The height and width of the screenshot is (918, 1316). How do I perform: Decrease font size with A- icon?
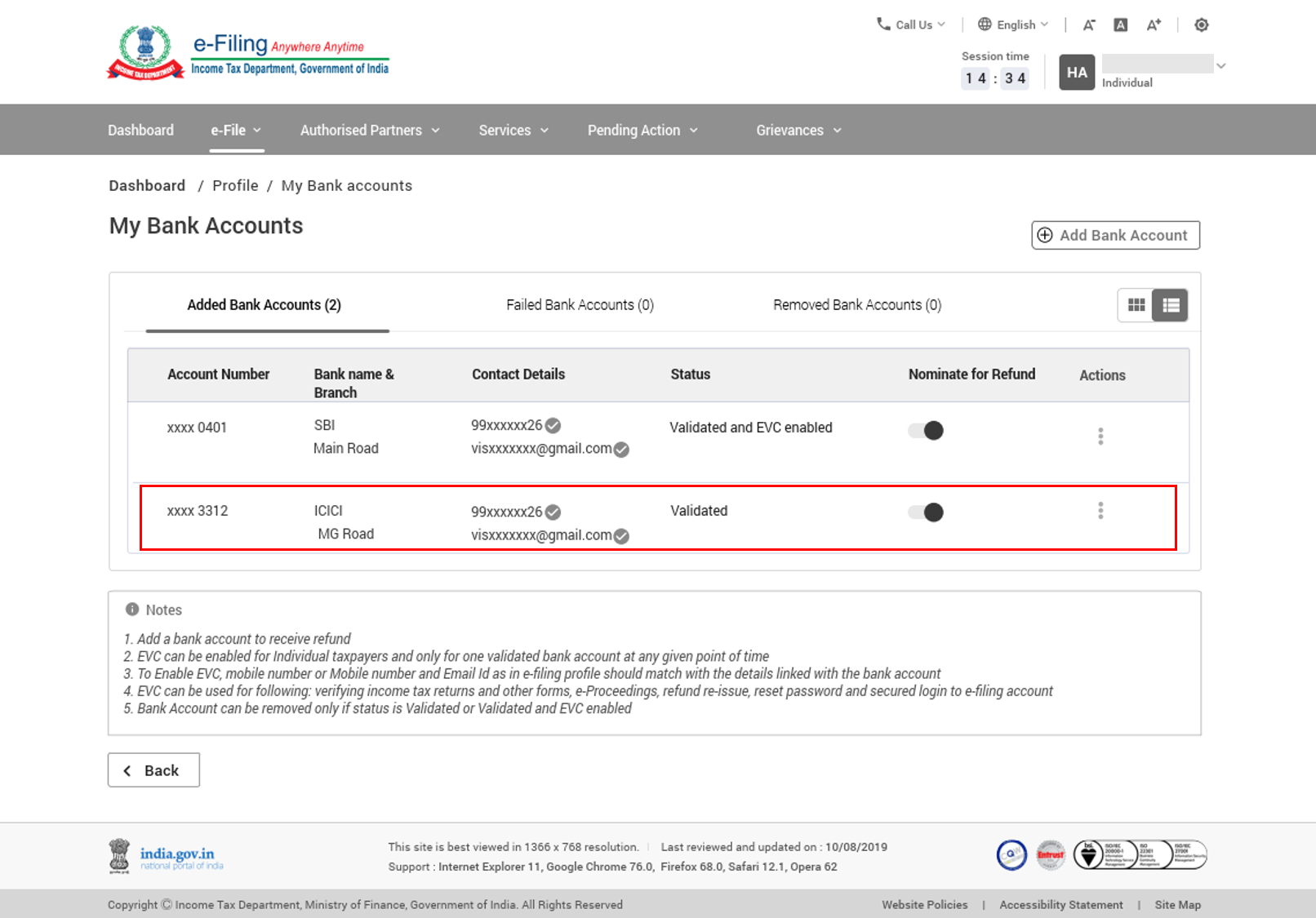(1089, 25)
